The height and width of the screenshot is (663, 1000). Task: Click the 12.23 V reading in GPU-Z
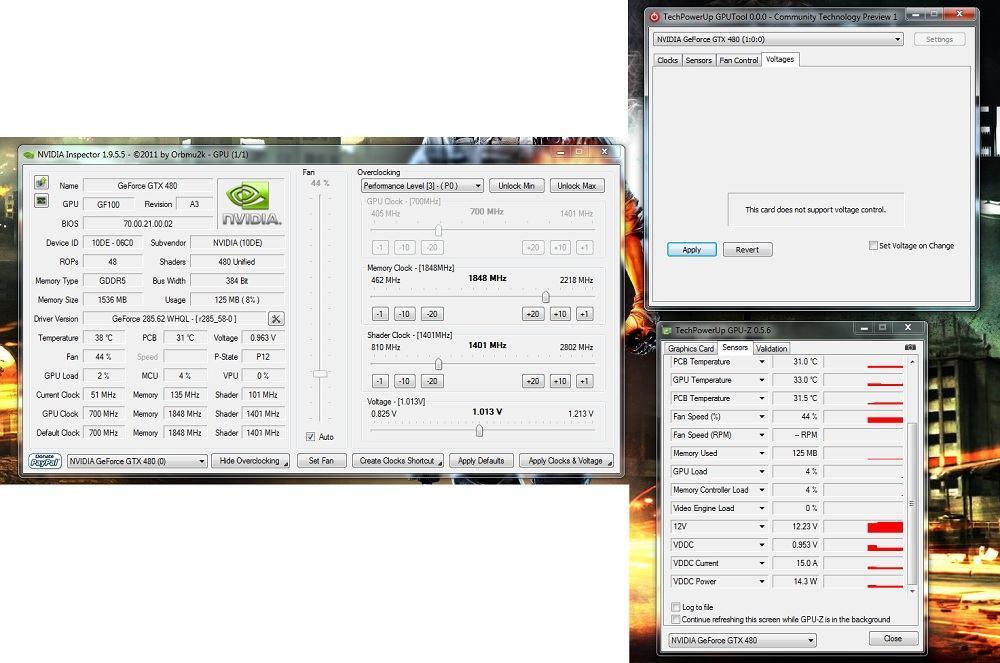[797, 527]
